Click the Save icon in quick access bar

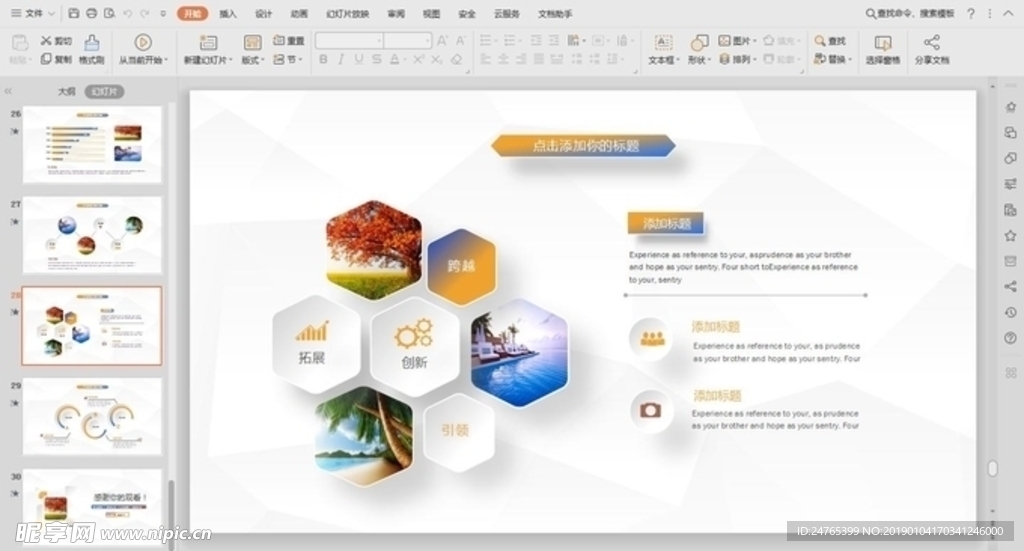pos(74,13)
